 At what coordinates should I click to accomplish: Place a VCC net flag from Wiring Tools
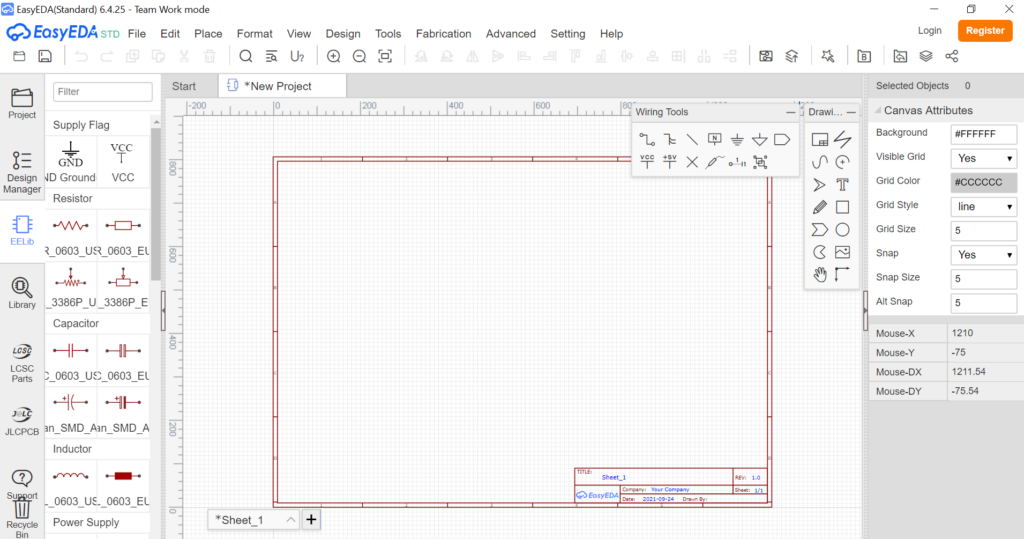pyautogui.click(x=647, y=161)
